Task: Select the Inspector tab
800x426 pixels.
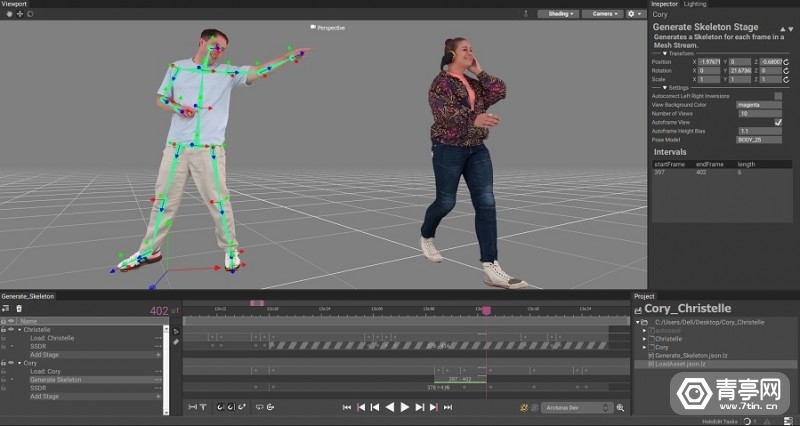Action: 665,4
